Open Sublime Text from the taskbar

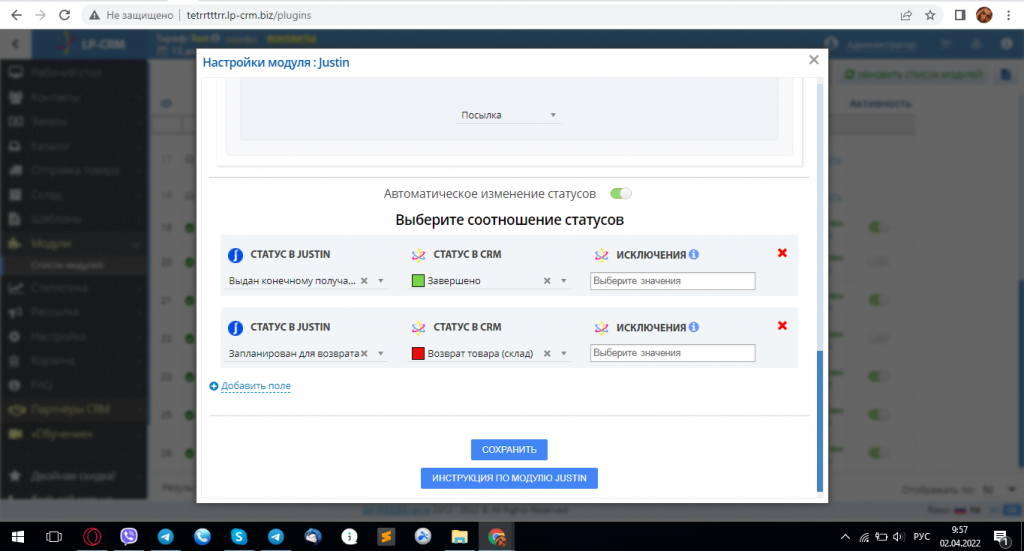pyautogui.click(x=386, y=537)
